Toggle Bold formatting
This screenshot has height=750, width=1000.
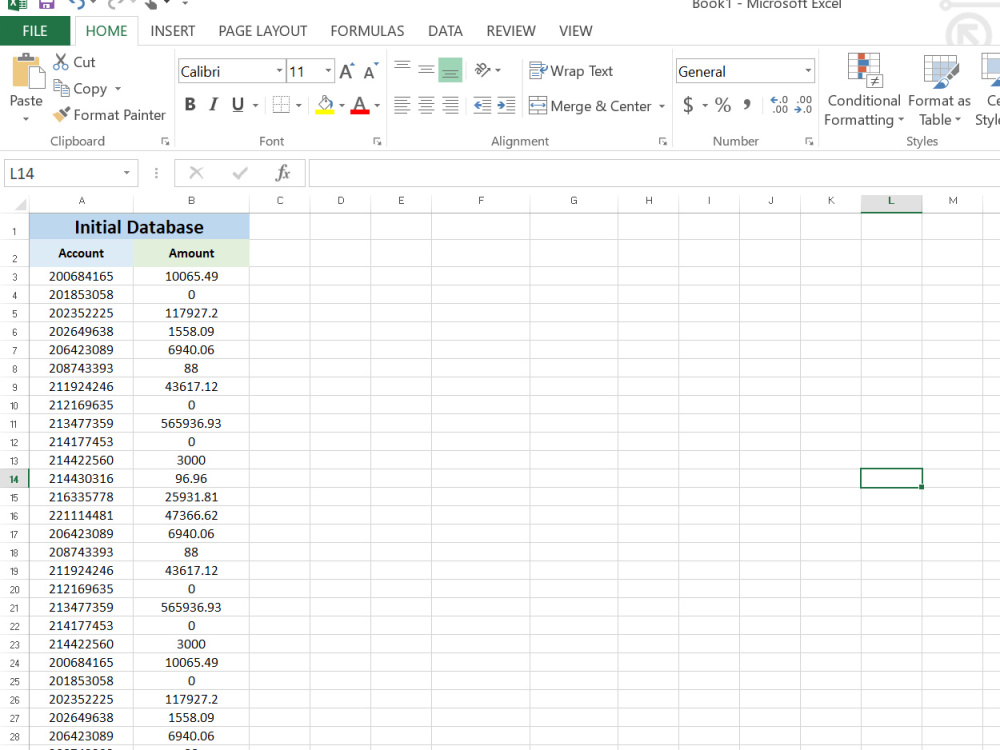click(189, 105)
